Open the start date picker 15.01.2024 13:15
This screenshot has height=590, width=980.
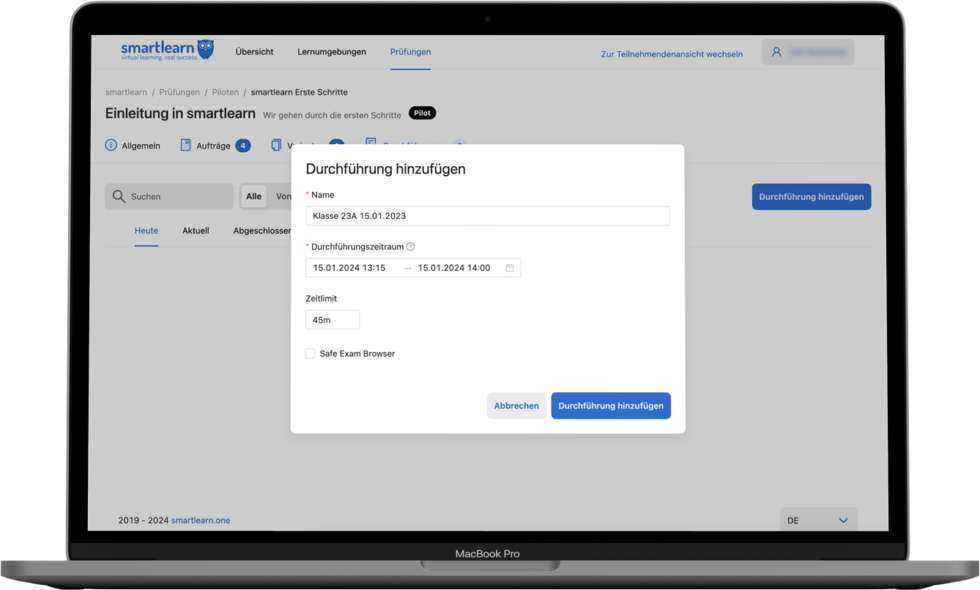pos(350,267)
